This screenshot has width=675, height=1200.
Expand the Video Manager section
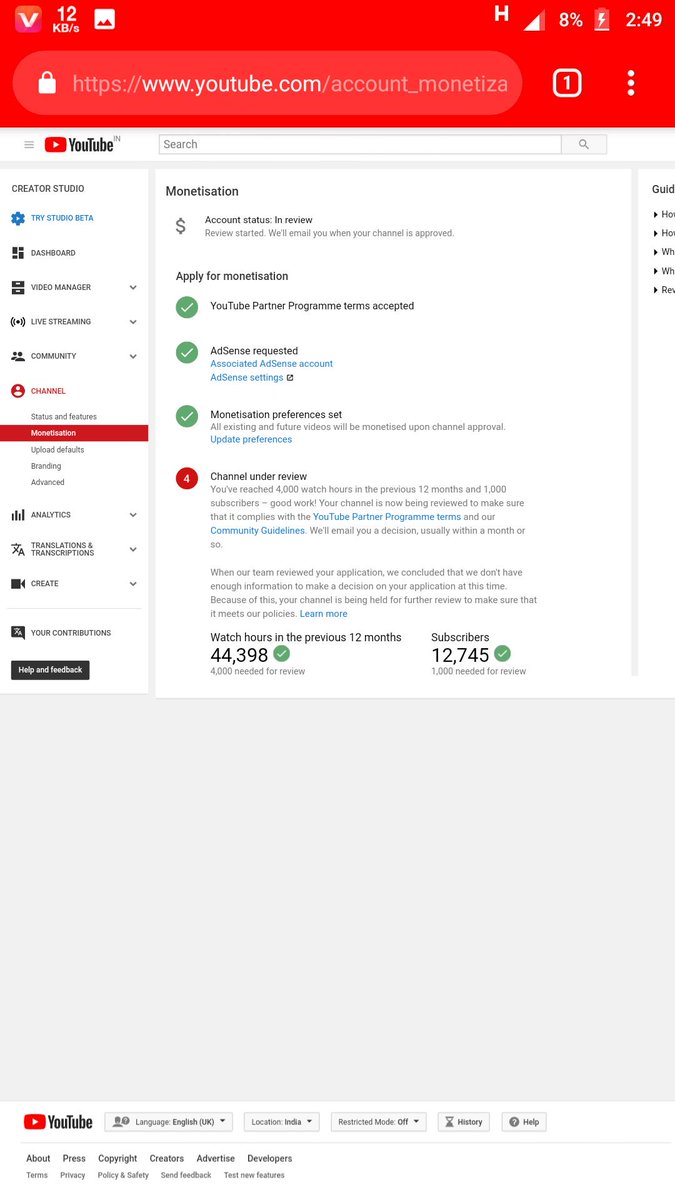133,288
